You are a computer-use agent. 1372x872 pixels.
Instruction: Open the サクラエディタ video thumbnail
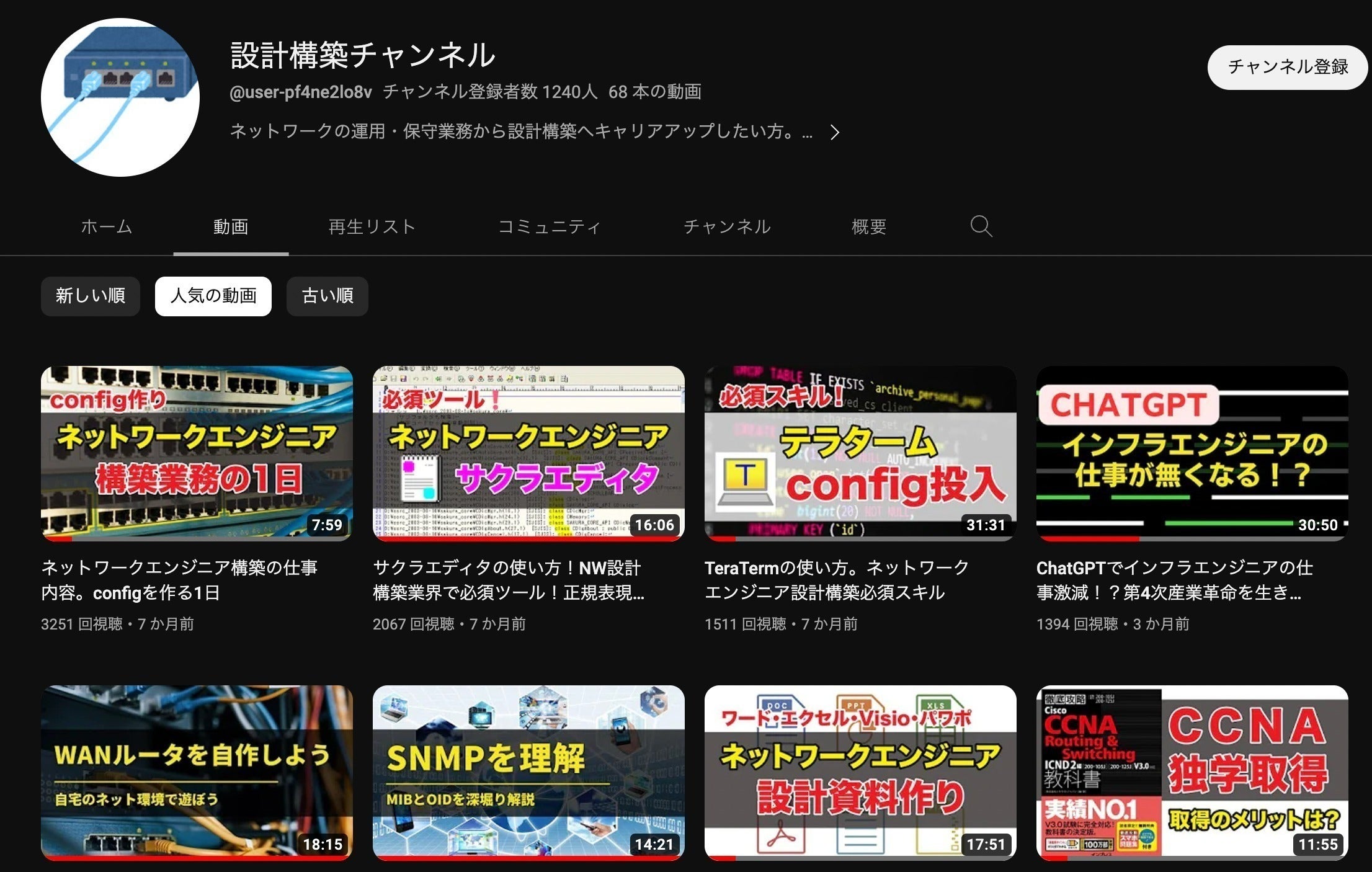(x=528, y=453)
